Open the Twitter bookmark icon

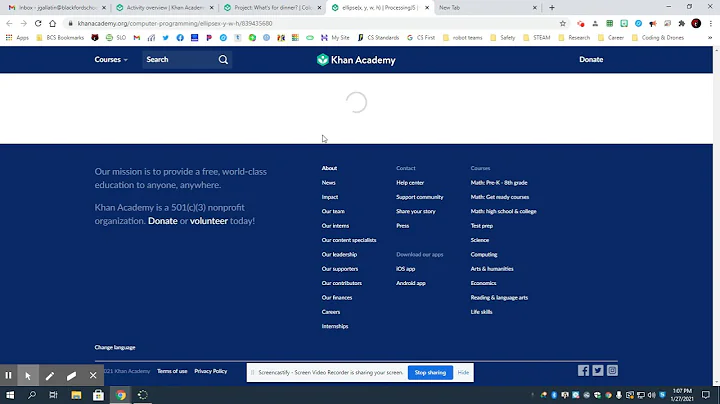[x=166, y=38]
